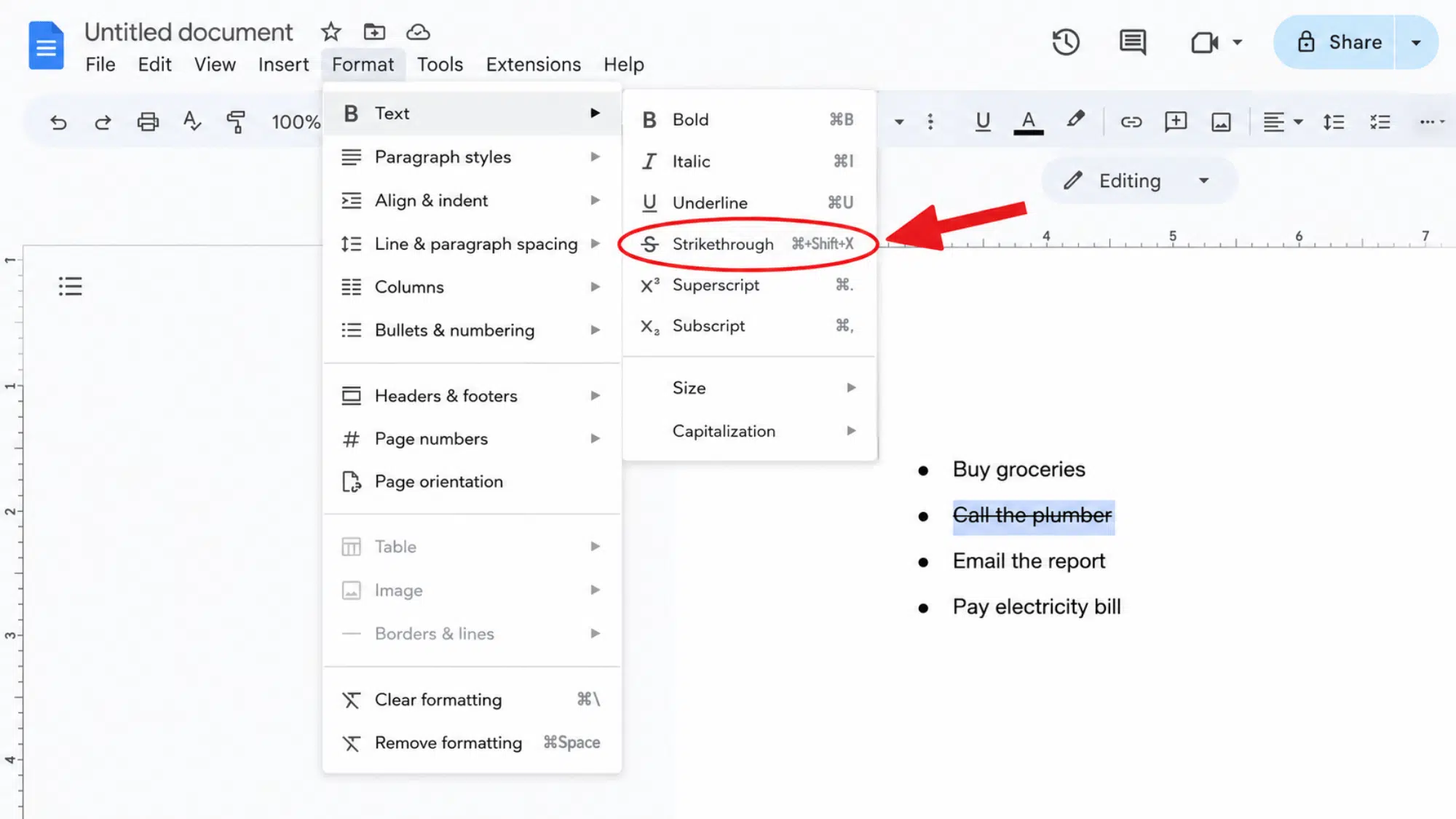Open the zoom 100% dropdown
The image size is (1456, 819).
point(296,122)
